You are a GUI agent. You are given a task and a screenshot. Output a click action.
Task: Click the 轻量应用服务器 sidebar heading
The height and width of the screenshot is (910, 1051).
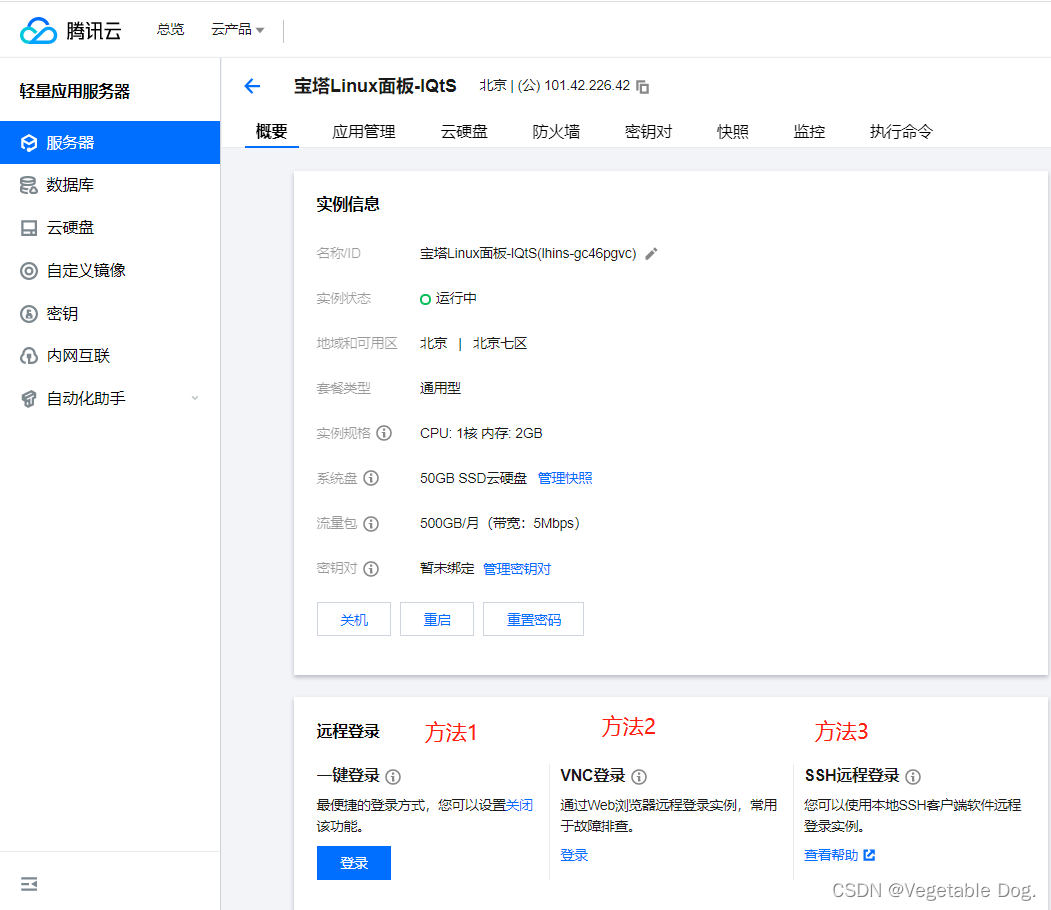pyautogui.click(x=74, y=91)
